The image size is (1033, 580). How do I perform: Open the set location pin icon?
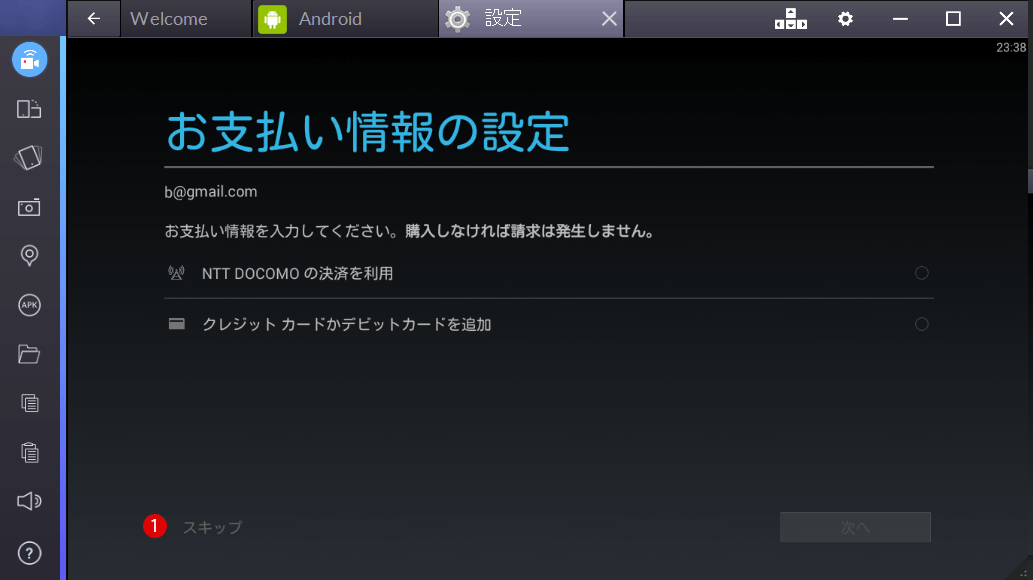click(x=29, y=255)
